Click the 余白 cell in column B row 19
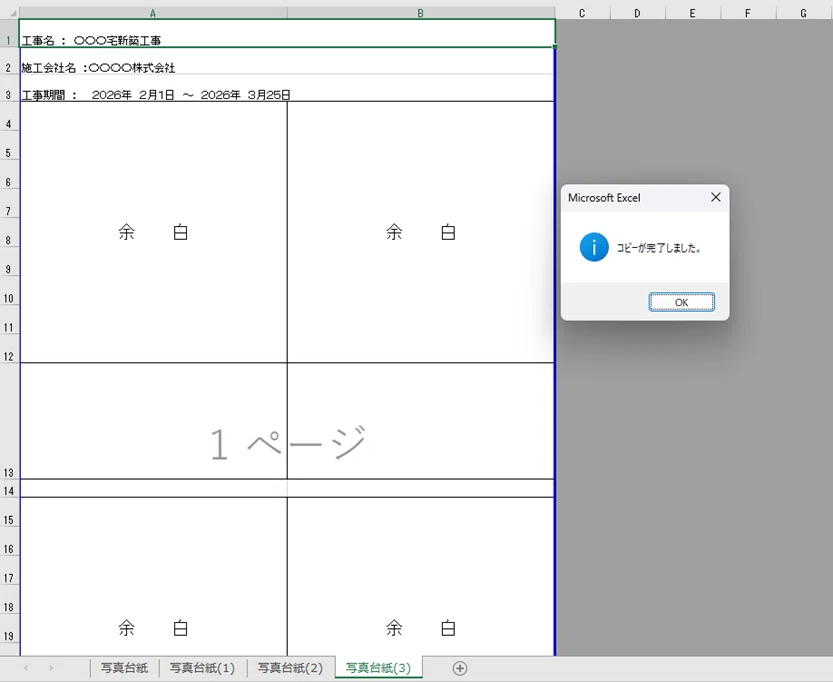The width and height of the screenshot is (833, 682). (421, 577)
